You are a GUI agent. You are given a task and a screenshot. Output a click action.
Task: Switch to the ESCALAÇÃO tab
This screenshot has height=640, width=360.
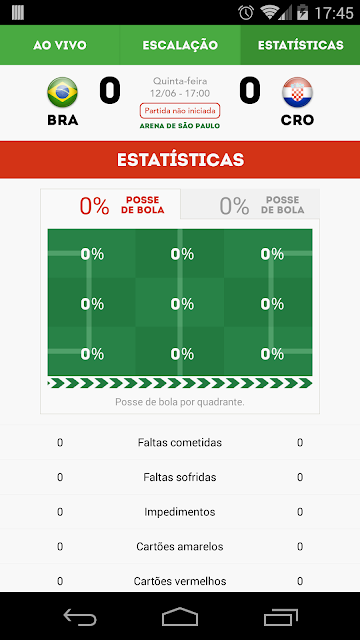coord(180,45)
